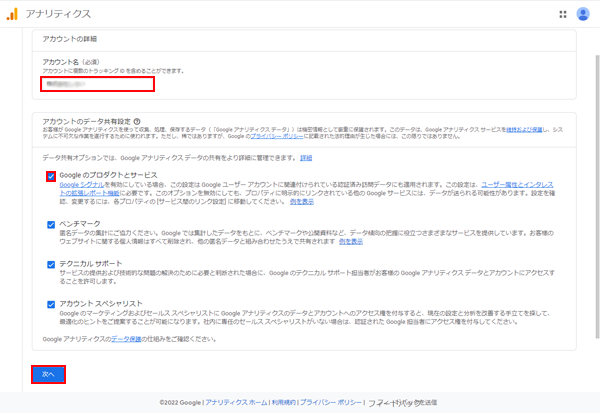Open プライバシー ポリシー link in data sharing description
This screenshot has height=413, width=600.
(277, 136)
